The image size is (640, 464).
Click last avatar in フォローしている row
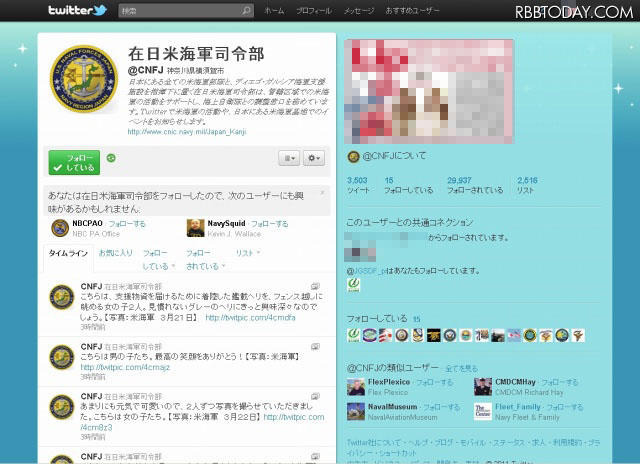(578, 335)
